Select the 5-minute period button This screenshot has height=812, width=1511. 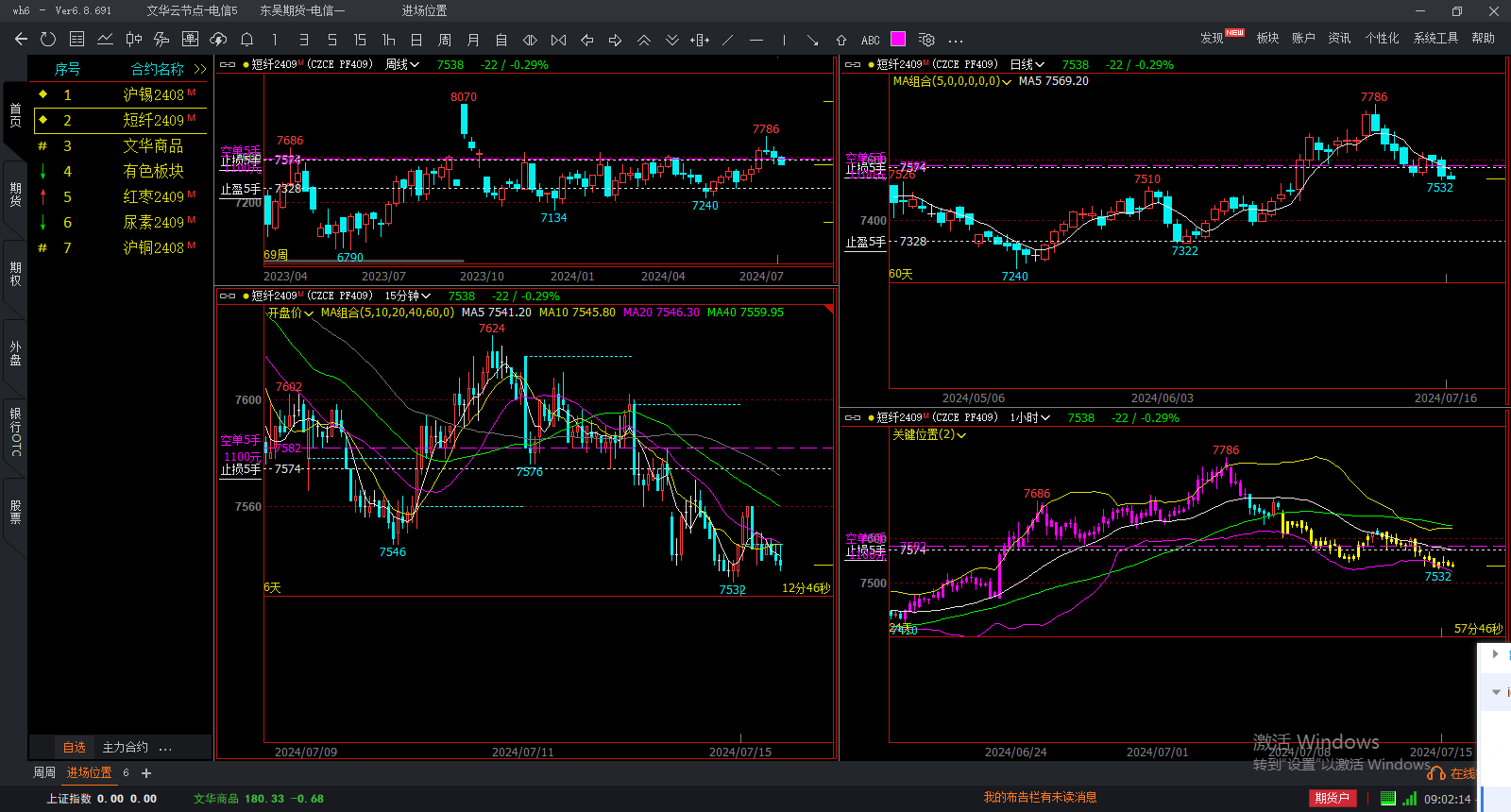click(x=331, y=40)
